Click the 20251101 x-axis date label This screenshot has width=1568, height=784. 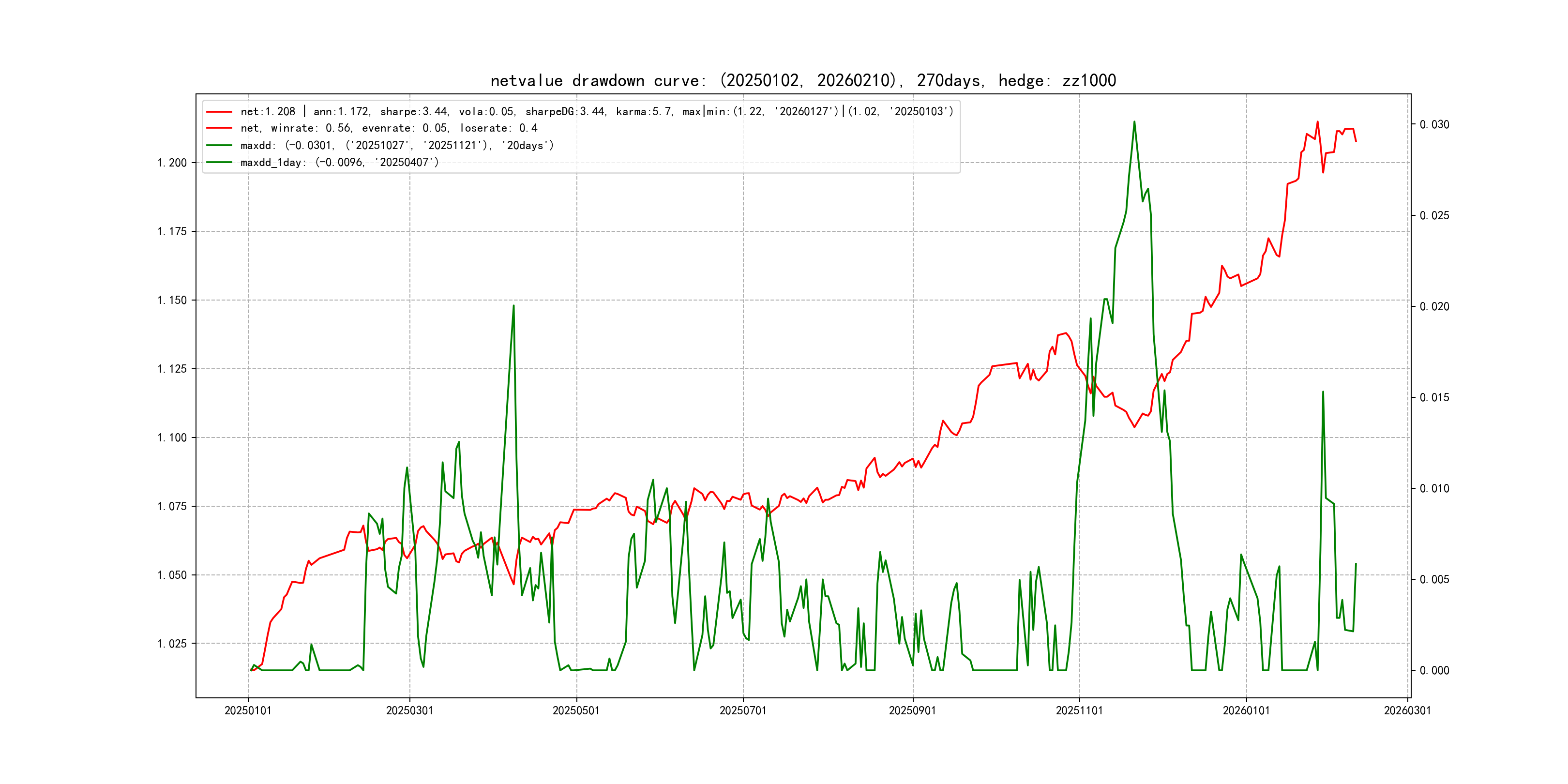coord(1079,711)
